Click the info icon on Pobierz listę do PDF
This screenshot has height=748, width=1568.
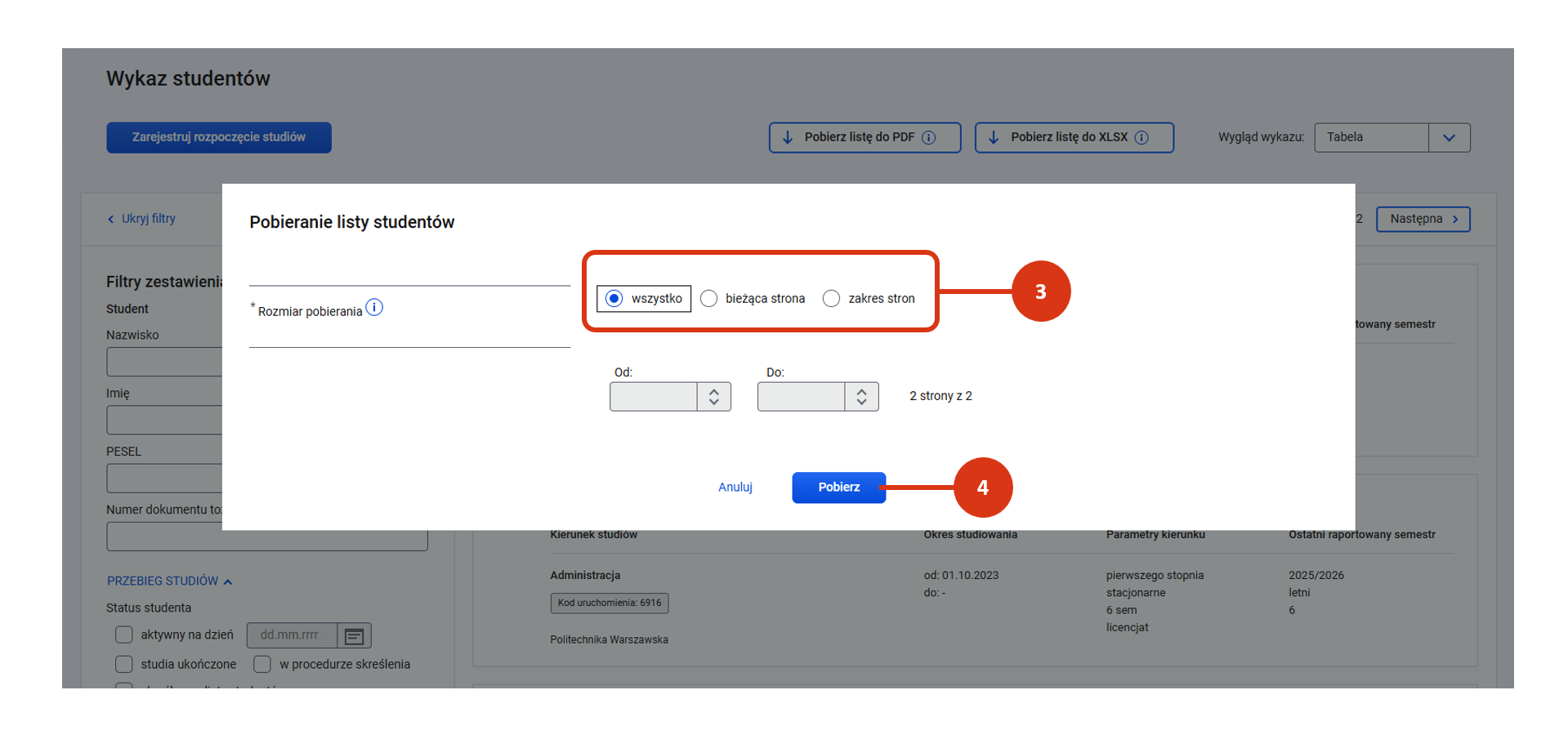pyautogui.click(x=929, y=137)
